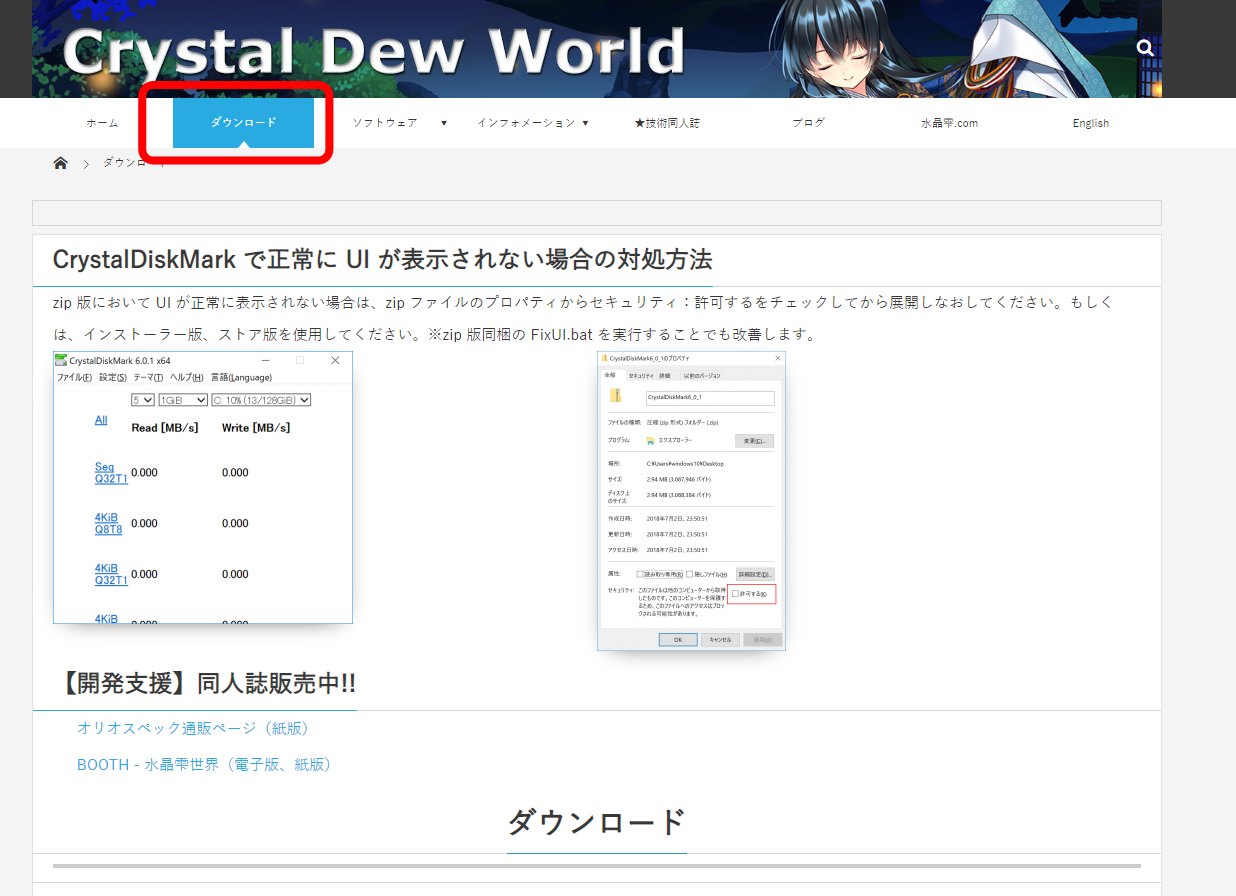Click the エクスプローラー program name

[676, 440]
